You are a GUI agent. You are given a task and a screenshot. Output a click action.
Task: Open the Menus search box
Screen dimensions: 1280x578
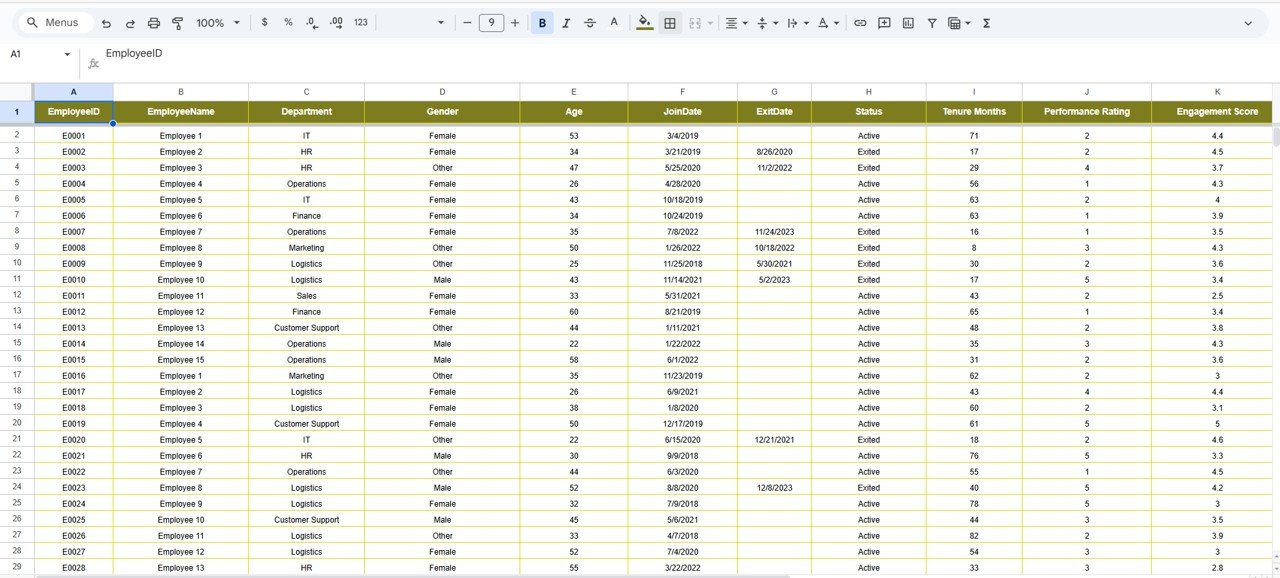pyautogui.click(x=52, y=21)
